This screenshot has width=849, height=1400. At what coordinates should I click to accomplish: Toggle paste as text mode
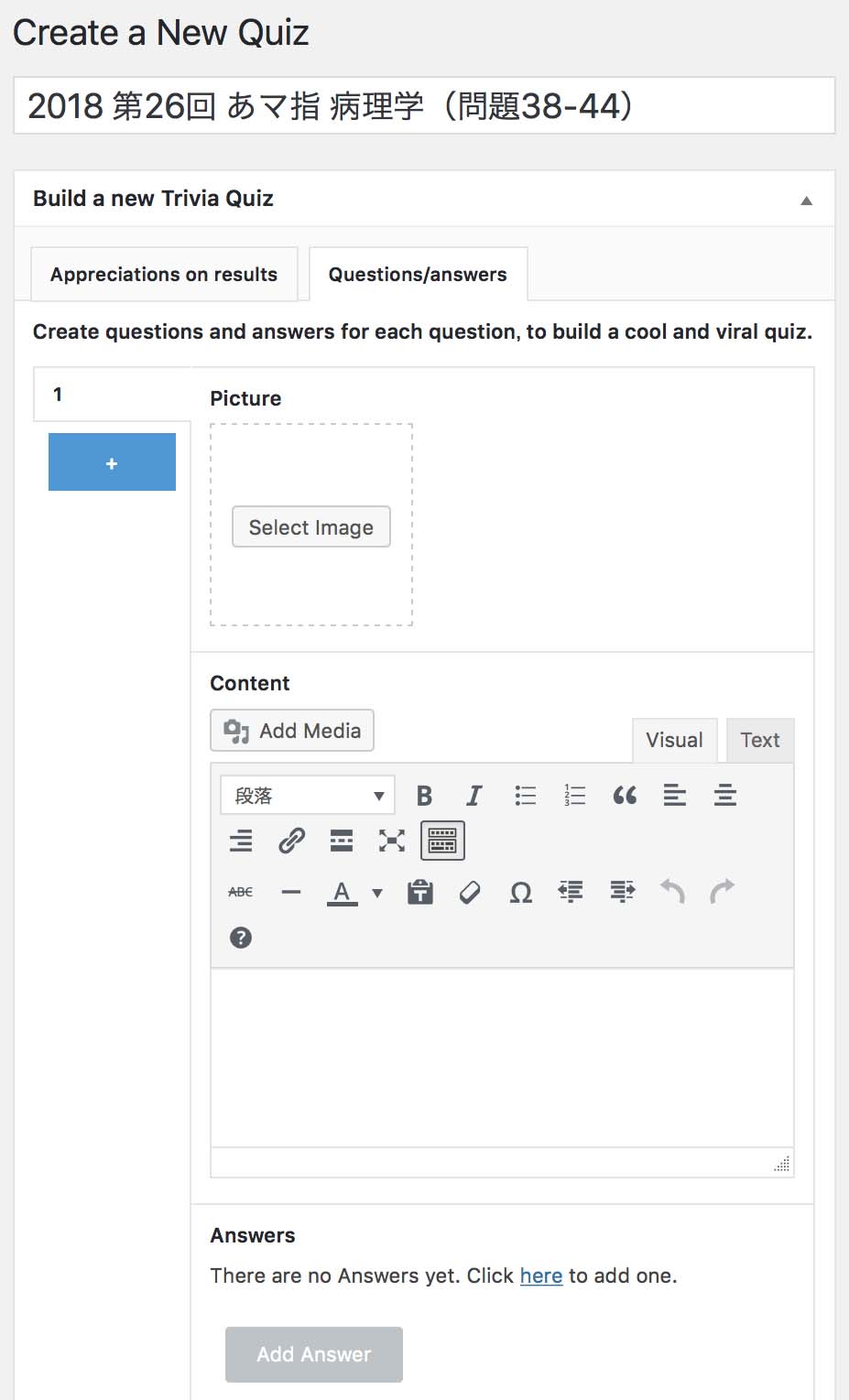click(420, 892)
